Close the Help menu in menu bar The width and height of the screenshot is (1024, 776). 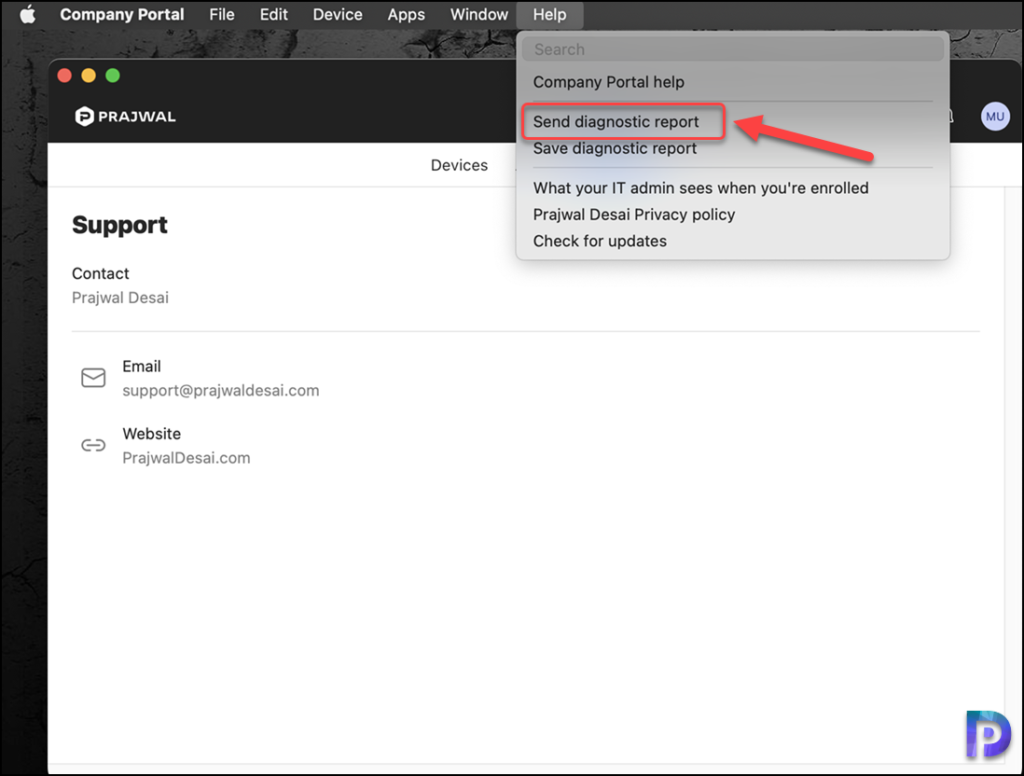tap(549, 14)
